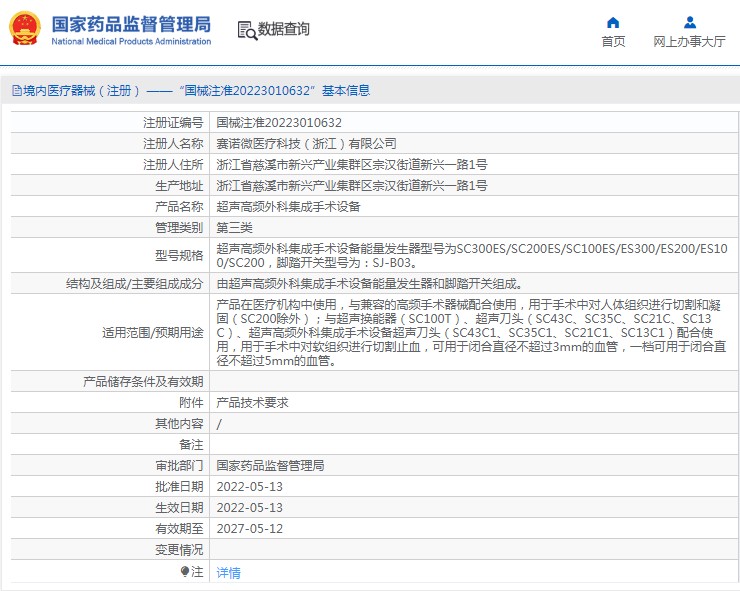740x591 pixels.
Task: Select 国家药品监督管理局 in the 审批部门 row
Action: [270, 465]
